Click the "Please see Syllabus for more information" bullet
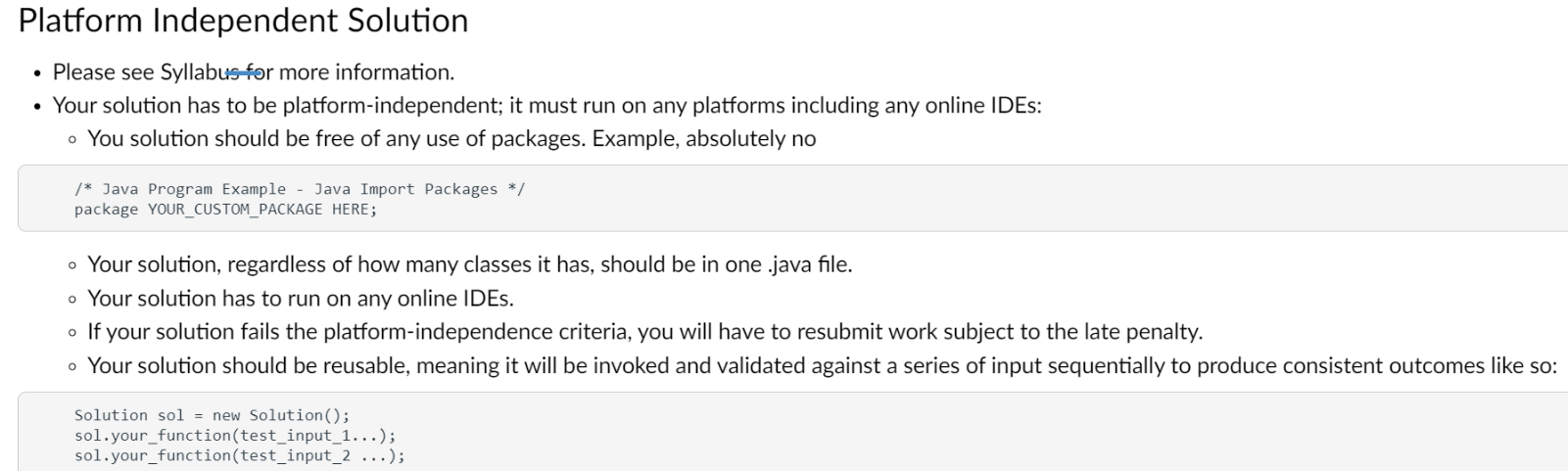This screenshot has width=1568, height=471. [x=254, y=72]
